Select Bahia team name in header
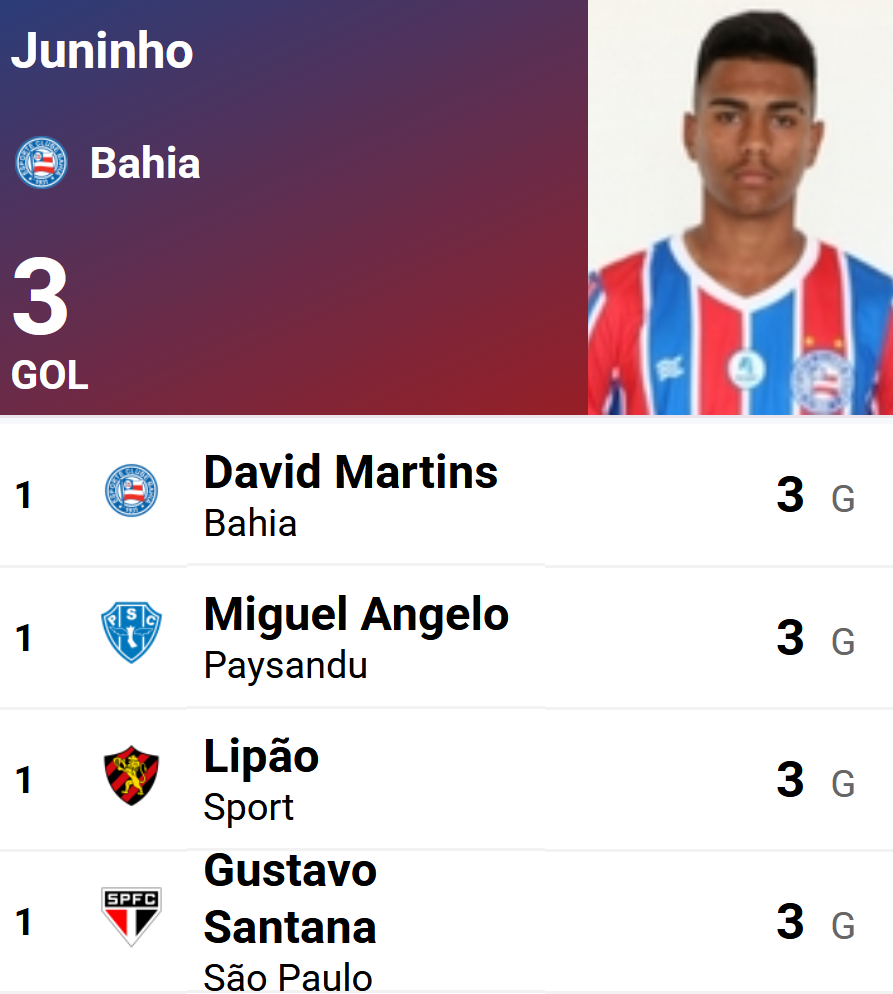 145,163
